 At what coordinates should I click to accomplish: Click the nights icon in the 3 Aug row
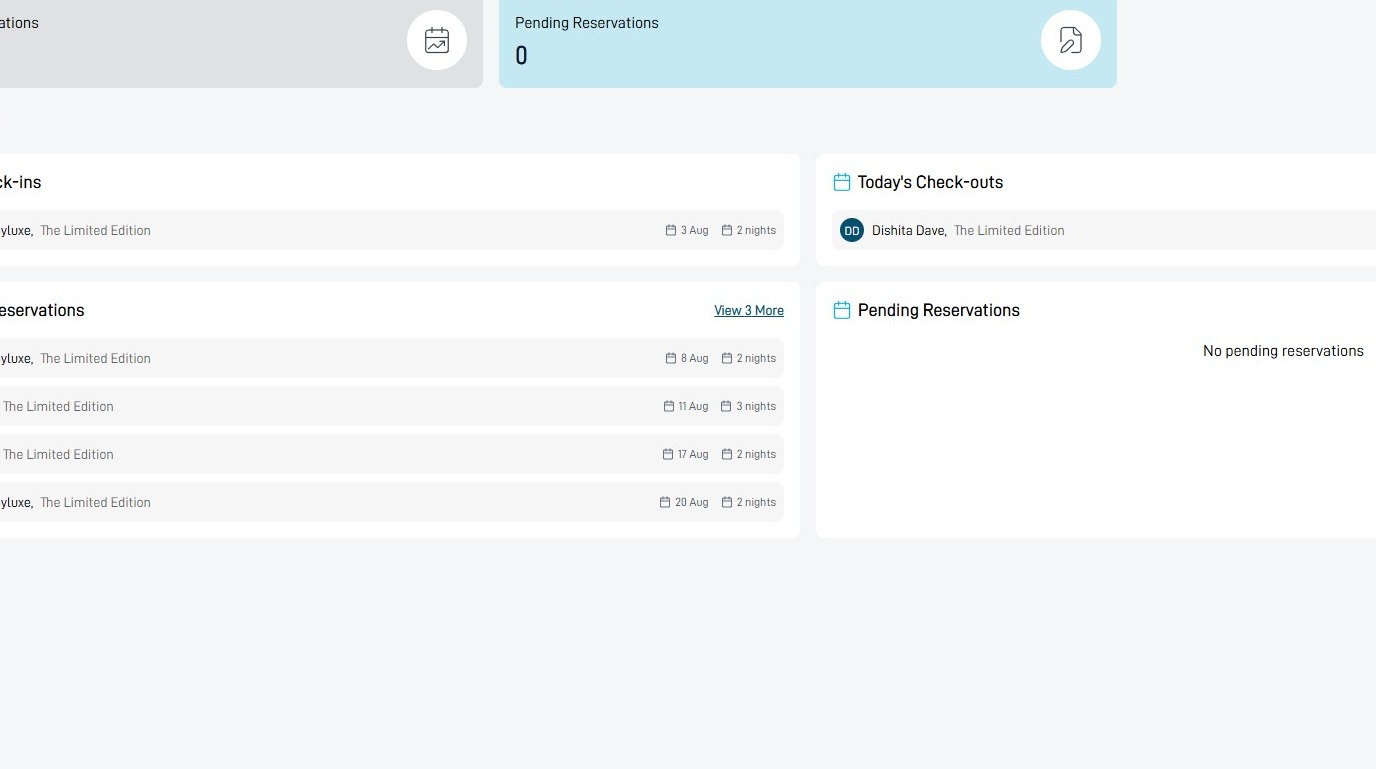(x=727, y=230)
